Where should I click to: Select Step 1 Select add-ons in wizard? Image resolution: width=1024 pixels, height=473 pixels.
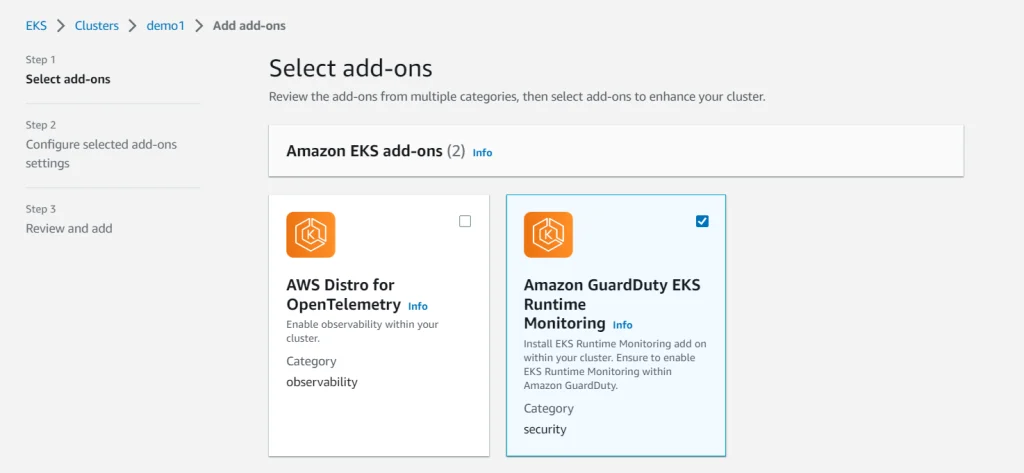click(68, 80)
